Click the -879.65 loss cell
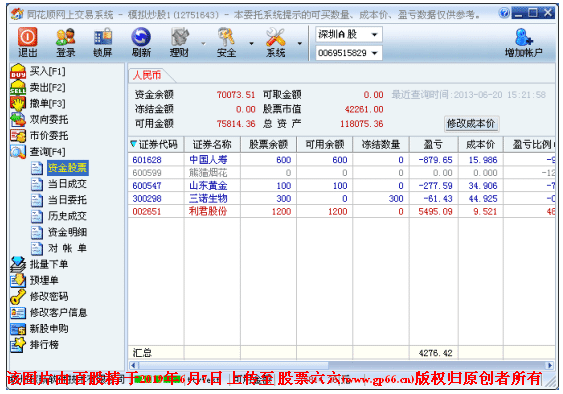The height and width of the screenshot is (394, 563). click(435, 160)
